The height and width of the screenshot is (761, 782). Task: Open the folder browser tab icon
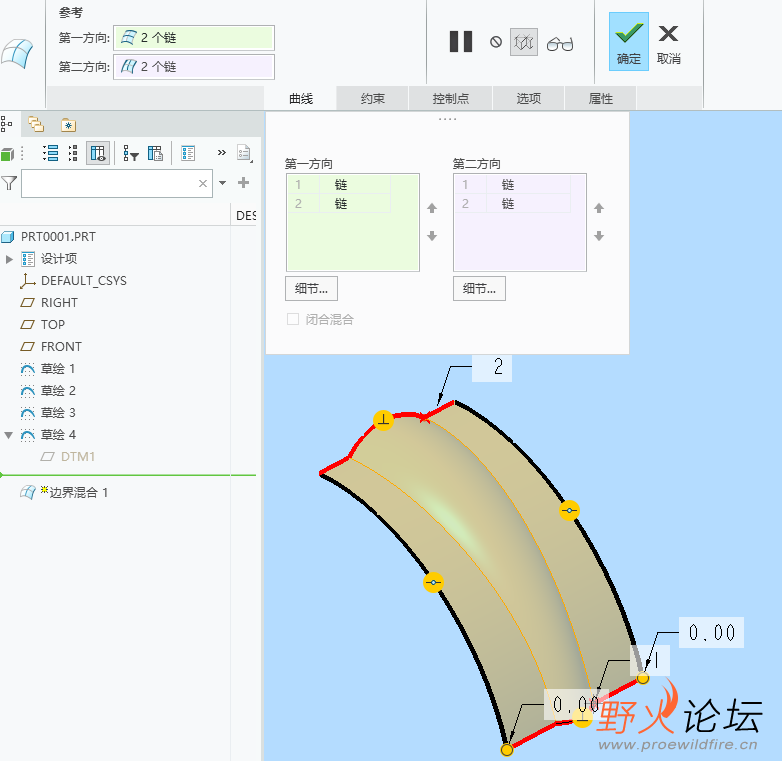pos(36,124)
